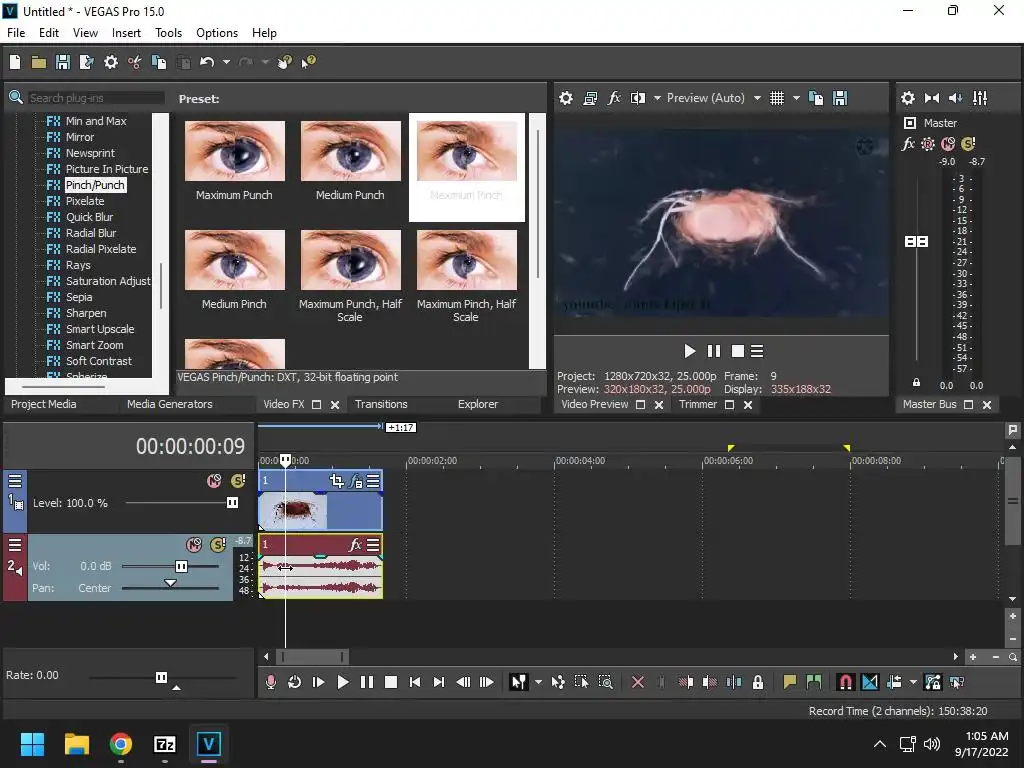The image size is (1024, 768).
Task: Open audio track 2 hamburger menu
Action: [15, 545]
